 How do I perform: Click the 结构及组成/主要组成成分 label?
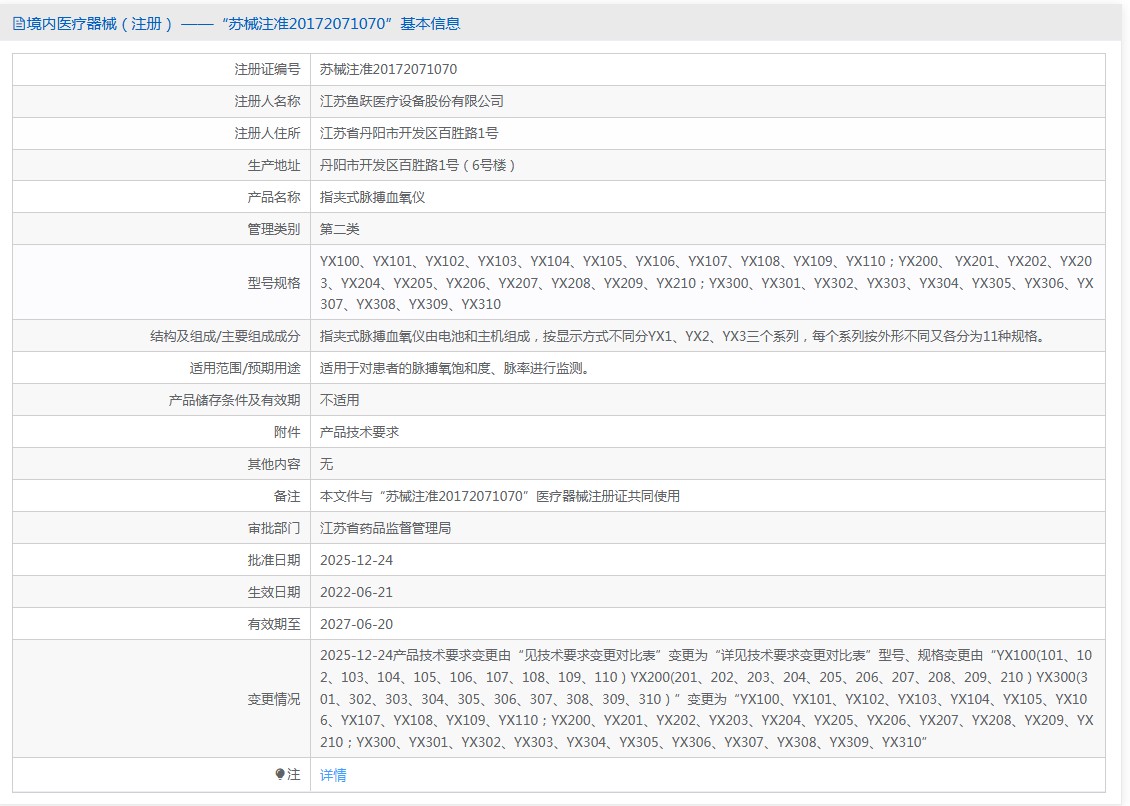coord(225,336)
